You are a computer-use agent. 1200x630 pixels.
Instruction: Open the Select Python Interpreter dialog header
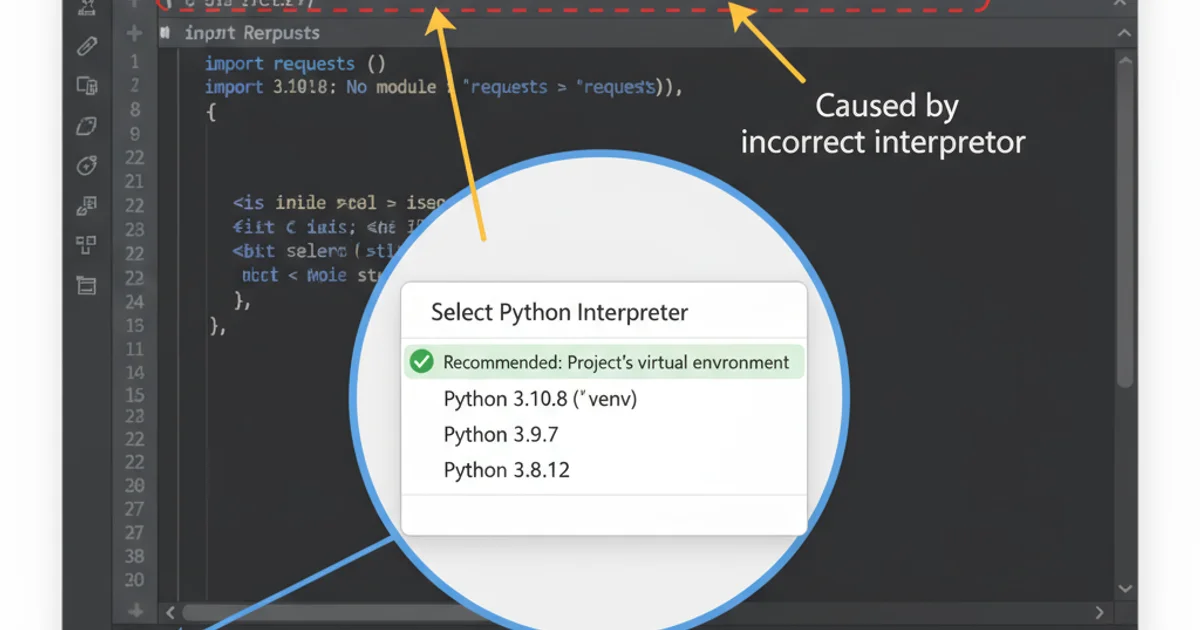(x=560, y=312)
